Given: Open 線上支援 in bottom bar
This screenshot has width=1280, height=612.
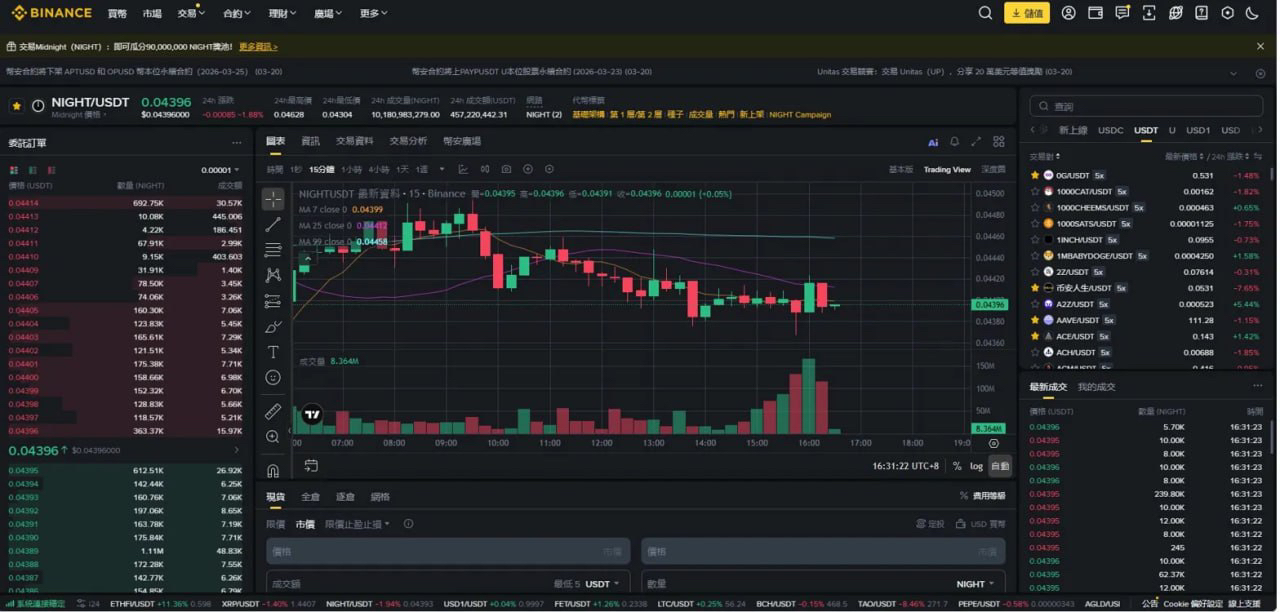Looking at the screenshot, I should (x=1244, y=604).
